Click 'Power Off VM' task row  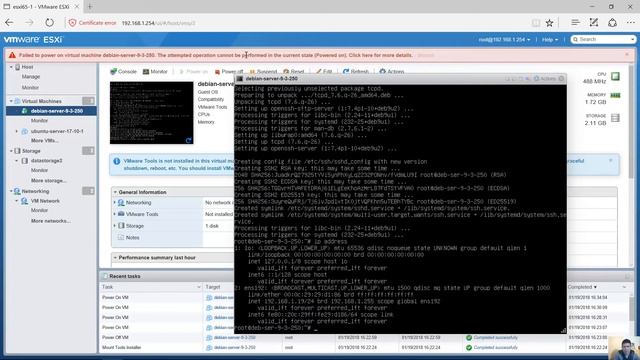tap(115, 338)
